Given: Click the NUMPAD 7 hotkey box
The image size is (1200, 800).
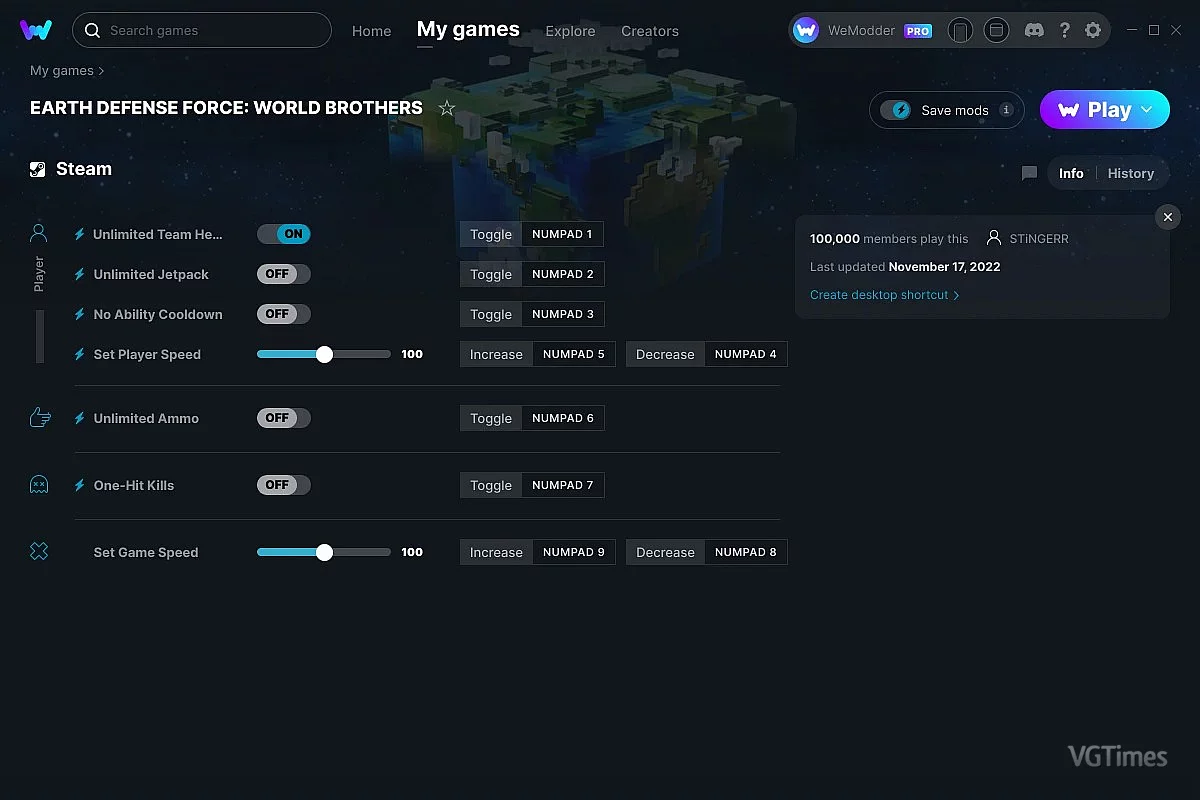Looking at the screenshot, I should pyautogui.click(x=563, y=485).
